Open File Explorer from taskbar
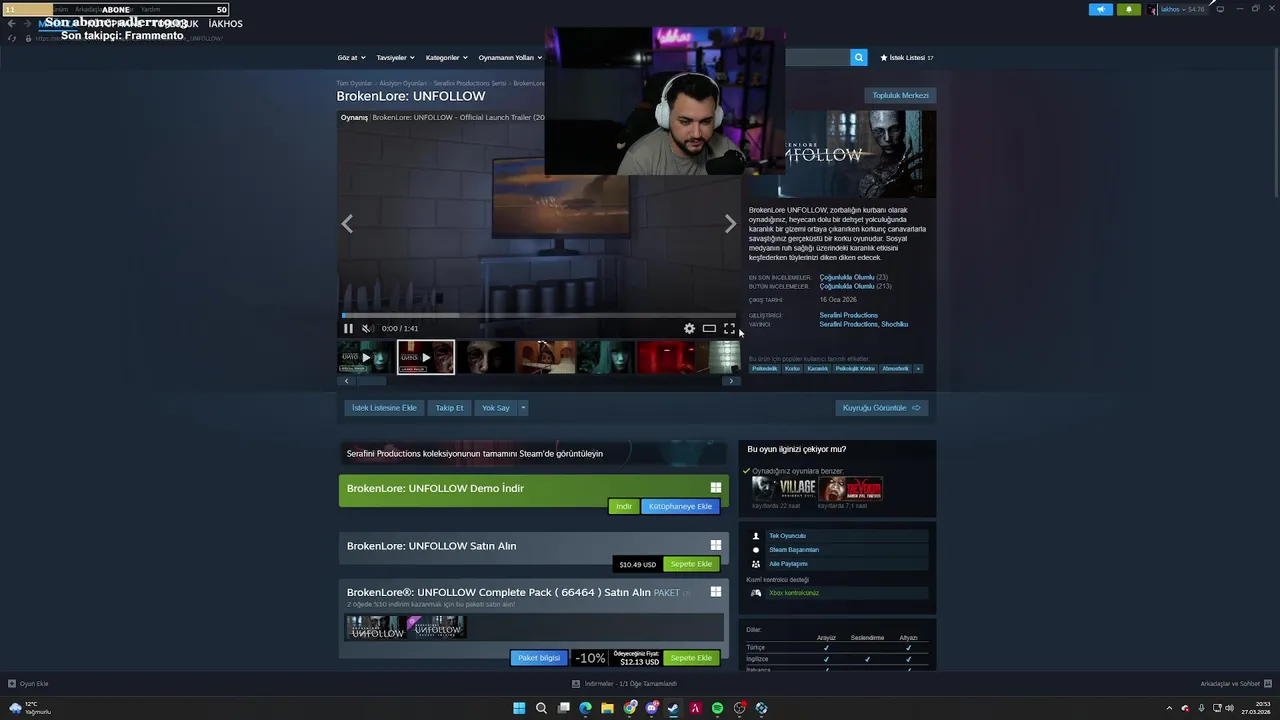1280x720 pixels. click(x=607, y=708)
